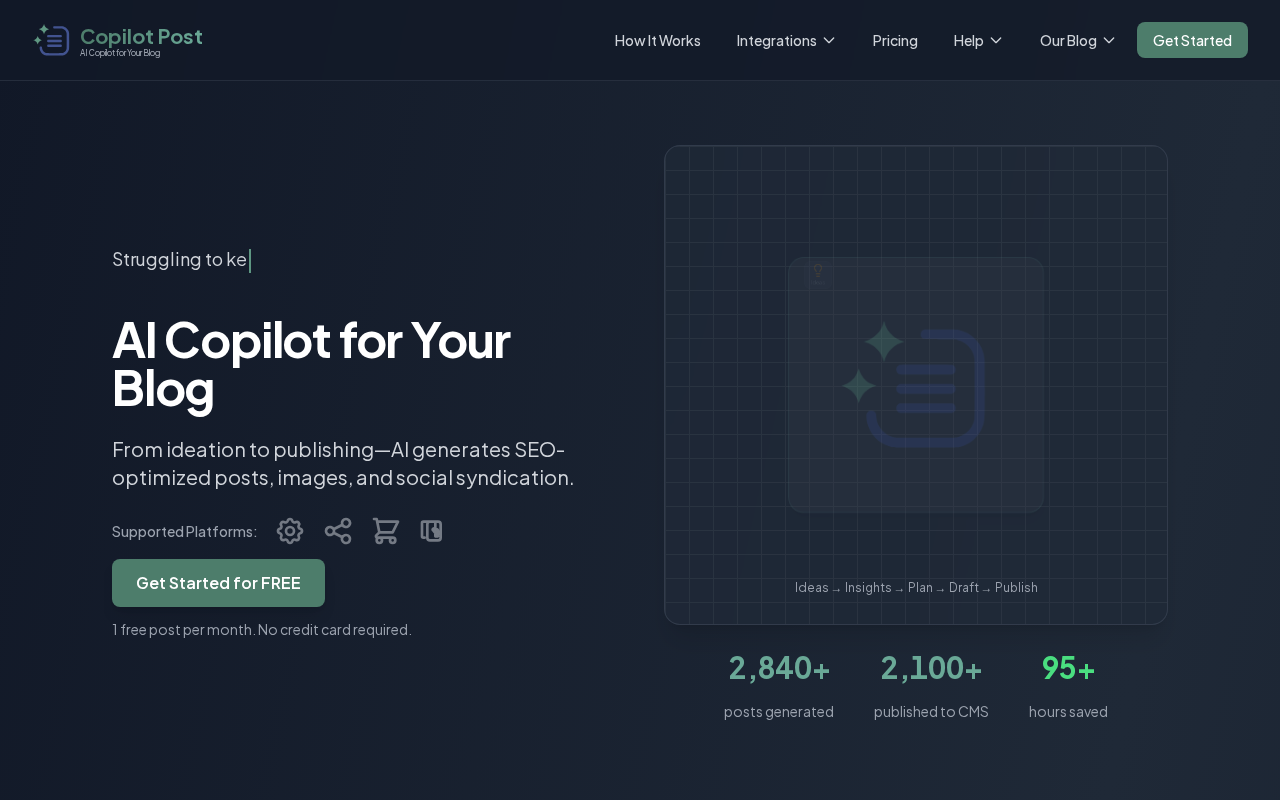Click the 'published to CMS' label

pos(931,711)
